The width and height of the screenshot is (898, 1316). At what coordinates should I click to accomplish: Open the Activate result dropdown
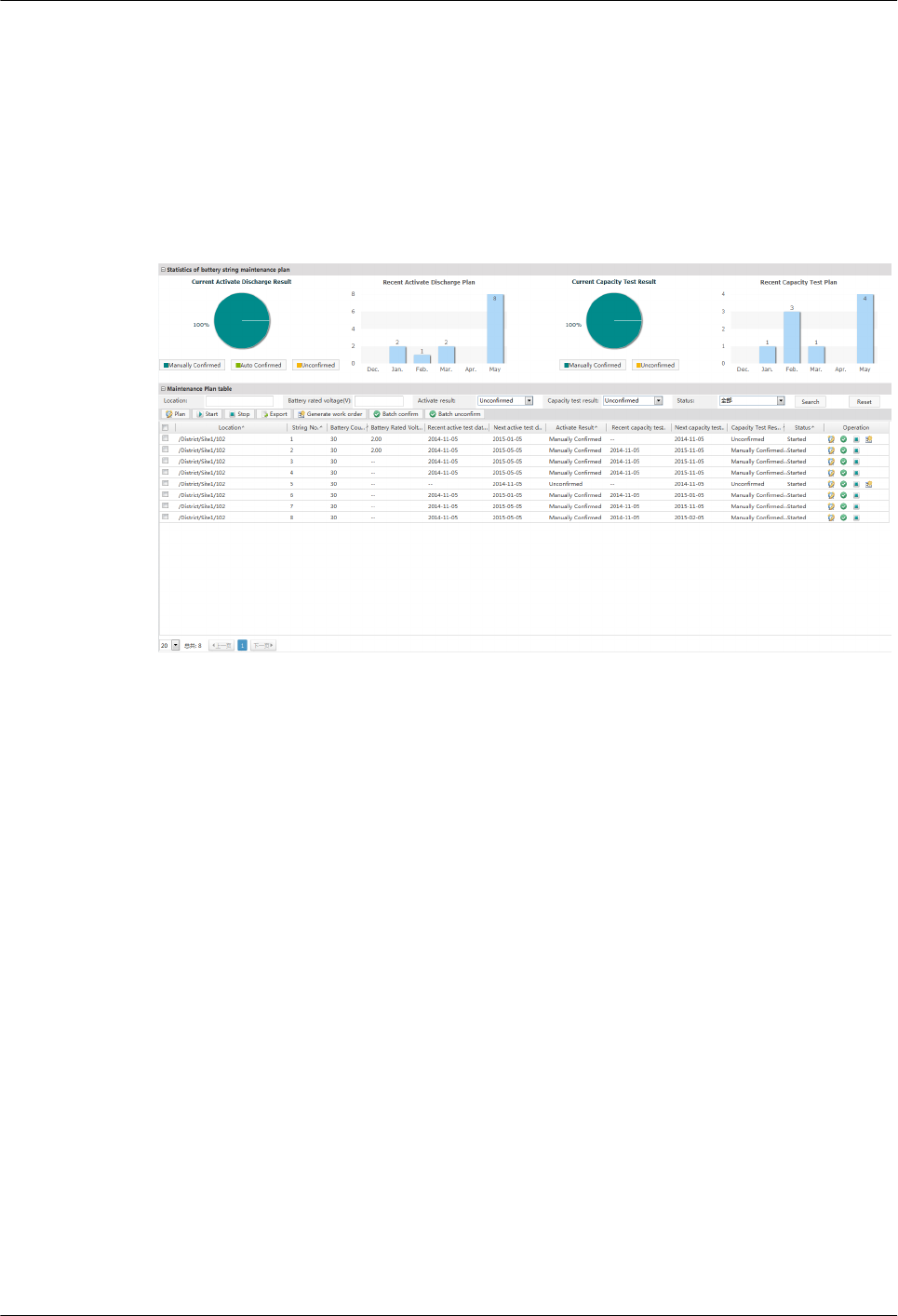click(505, 401)
